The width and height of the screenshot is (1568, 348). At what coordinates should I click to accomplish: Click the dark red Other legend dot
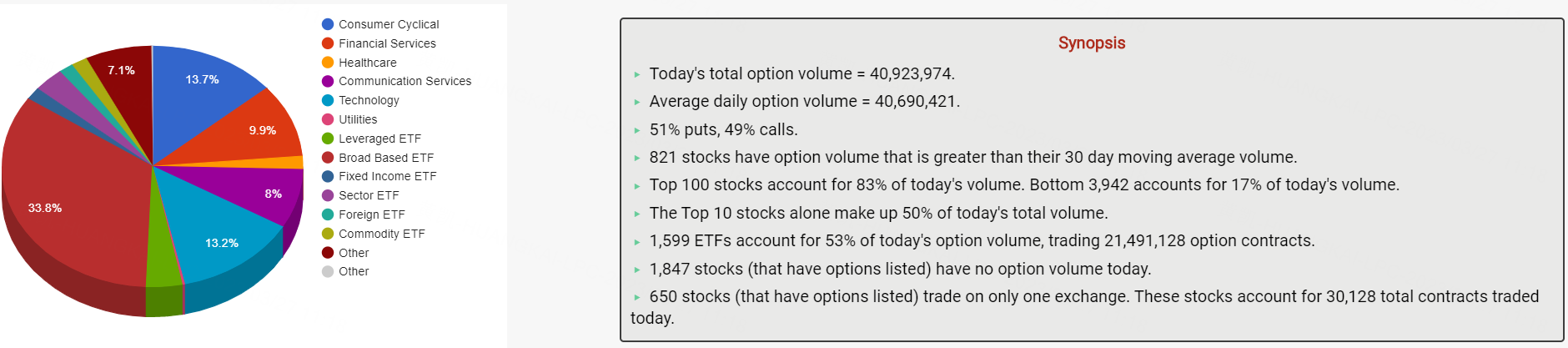point(328,253)
